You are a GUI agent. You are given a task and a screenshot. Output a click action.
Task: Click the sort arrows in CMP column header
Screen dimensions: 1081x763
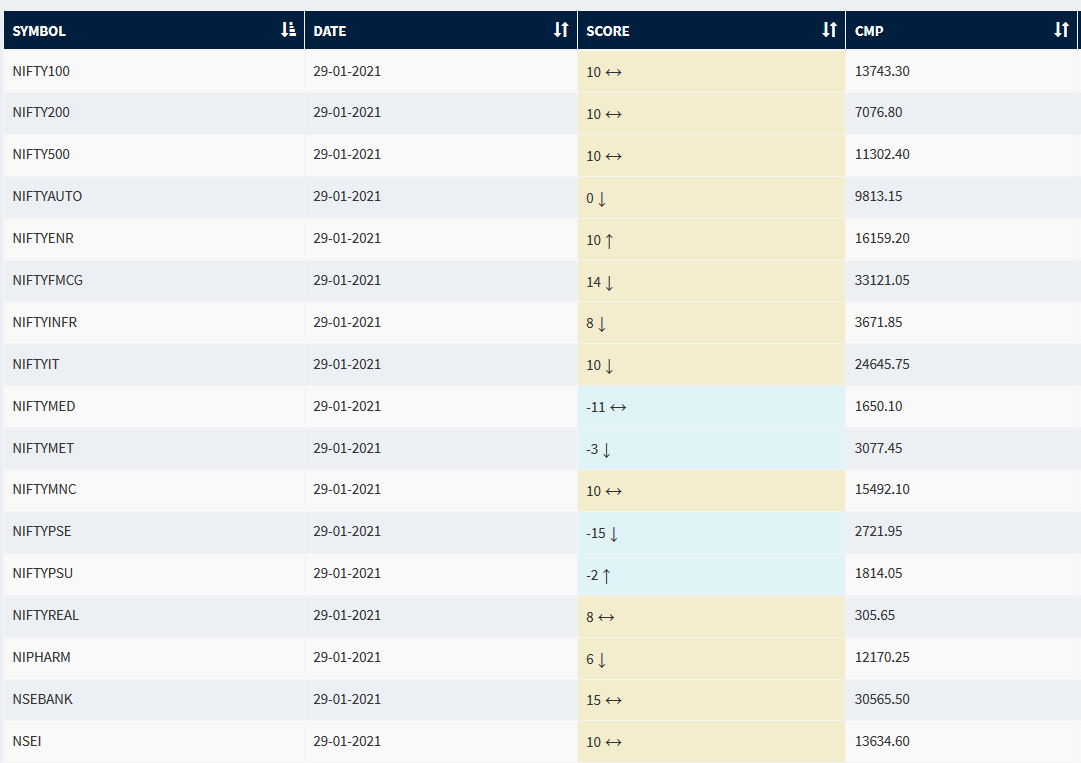(1061, 30)
